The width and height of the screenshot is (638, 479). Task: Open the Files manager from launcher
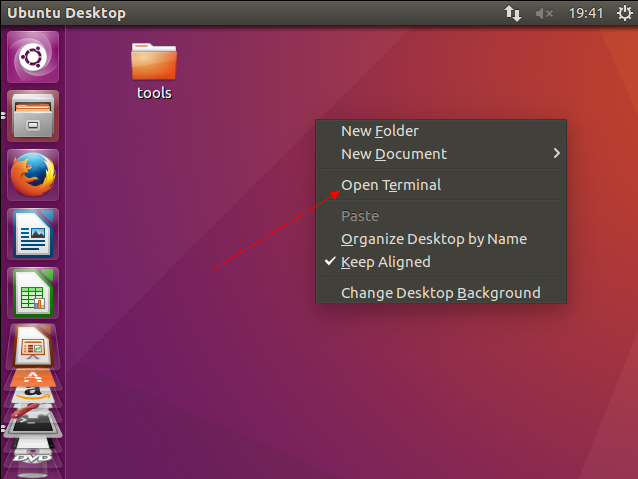click(33, 116)
